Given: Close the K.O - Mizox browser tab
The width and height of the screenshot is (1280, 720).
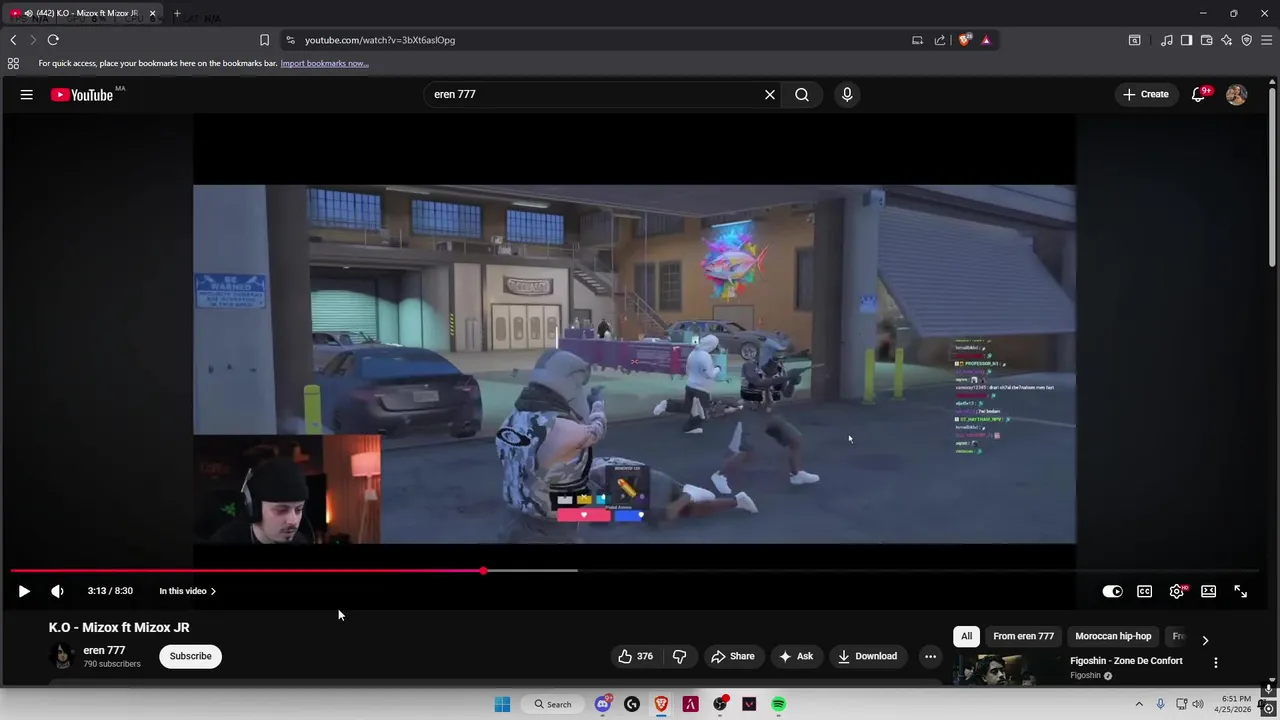Looking at the screenshot, I should point(153,13).
